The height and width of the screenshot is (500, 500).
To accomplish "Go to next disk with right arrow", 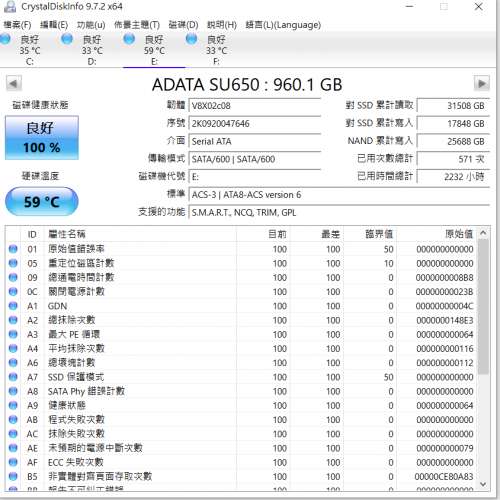I will coord(482,83).
